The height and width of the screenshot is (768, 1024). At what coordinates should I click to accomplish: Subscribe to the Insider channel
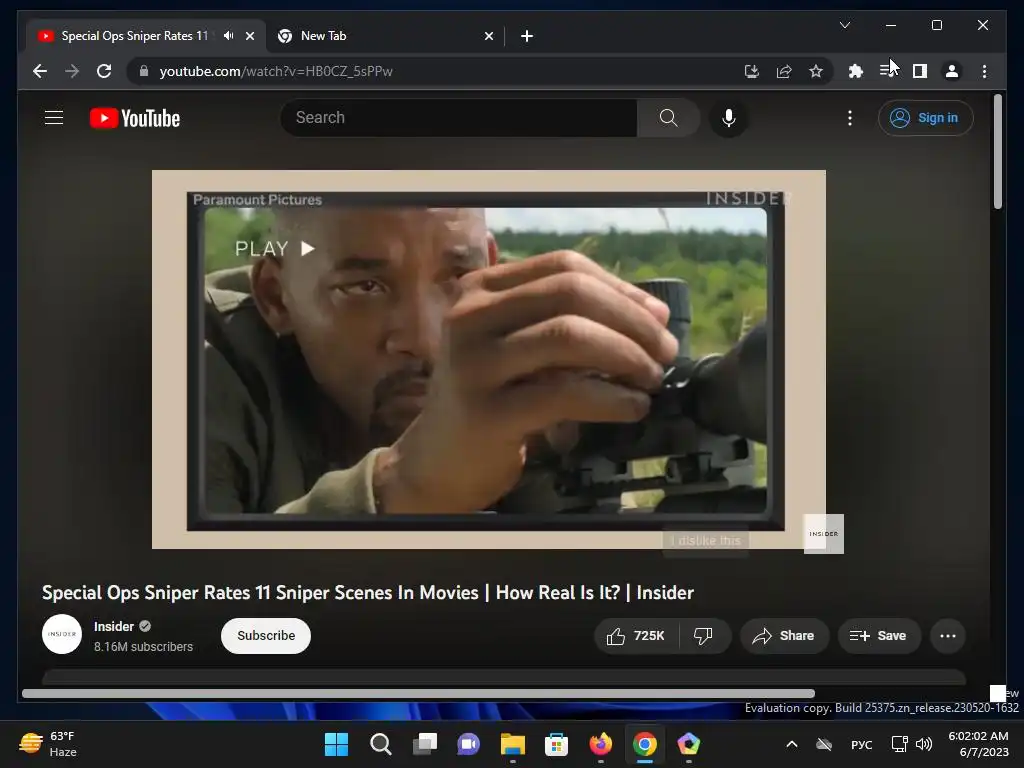tap(266, 635)
